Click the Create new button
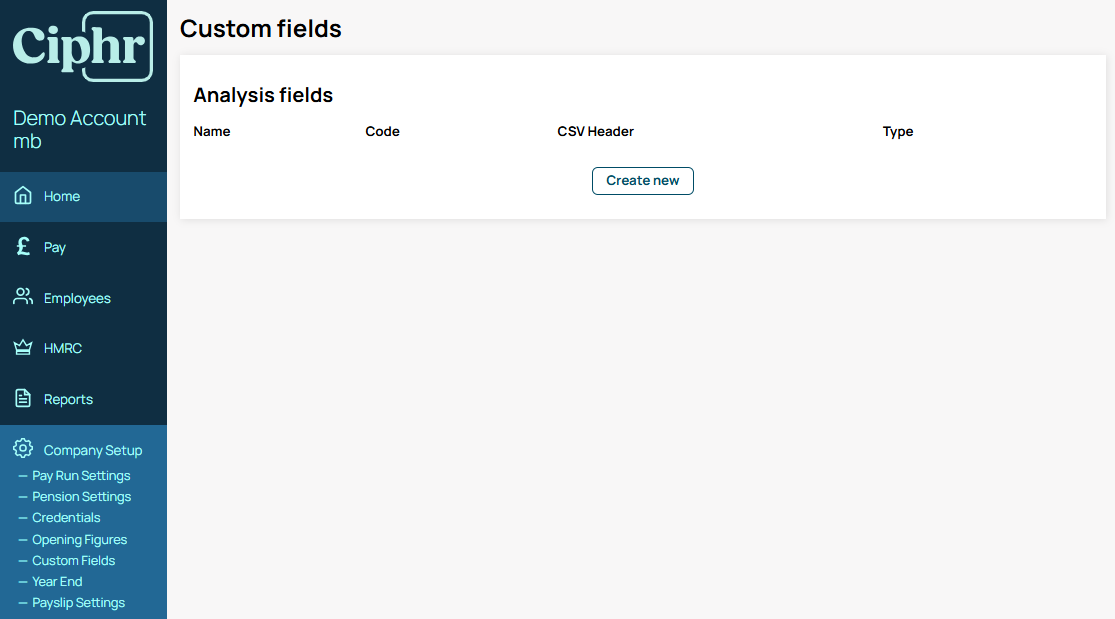This screenshot has height=619, width=1115. (643, 181)
